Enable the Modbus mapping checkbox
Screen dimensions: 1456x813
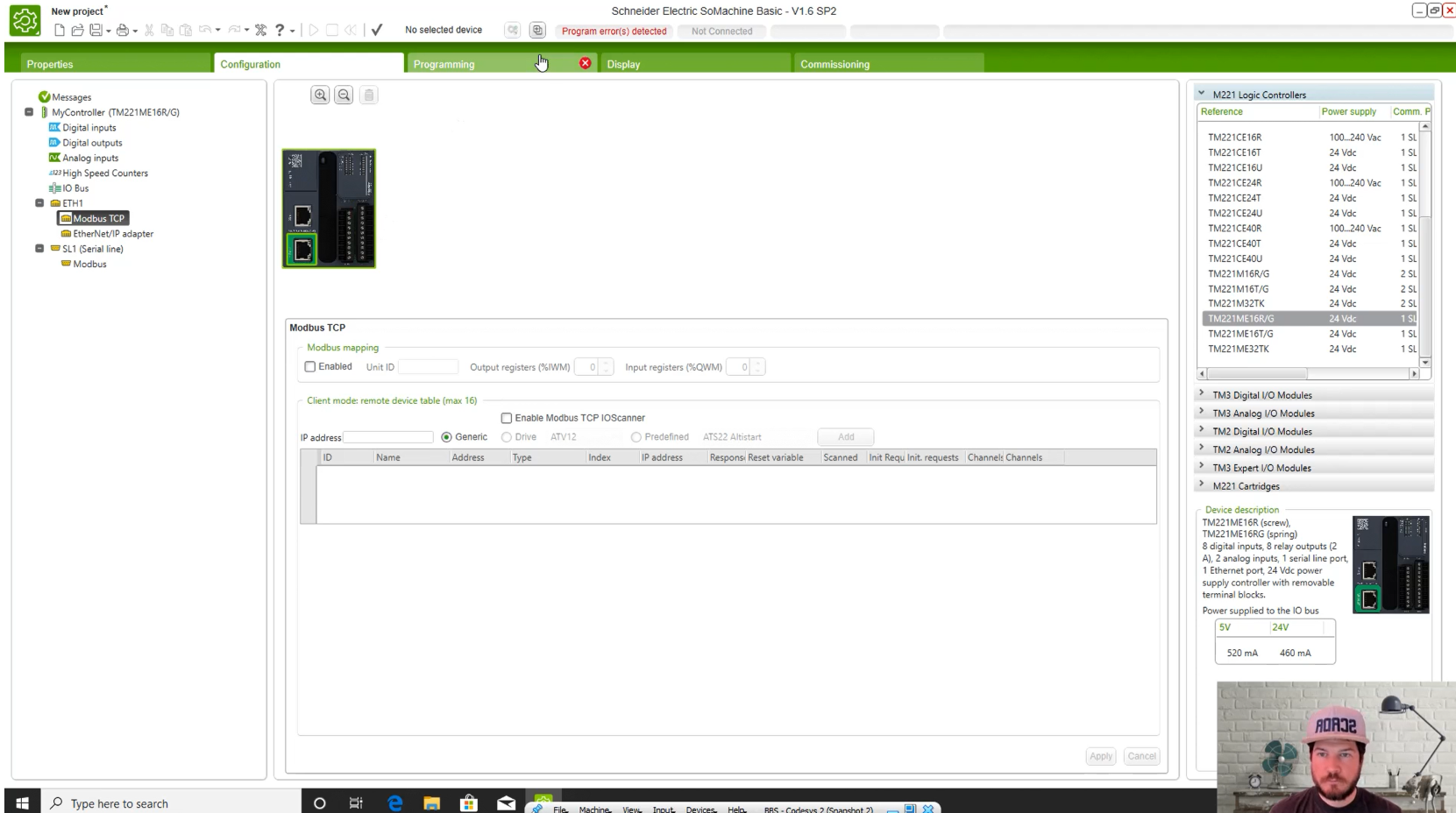310,367
